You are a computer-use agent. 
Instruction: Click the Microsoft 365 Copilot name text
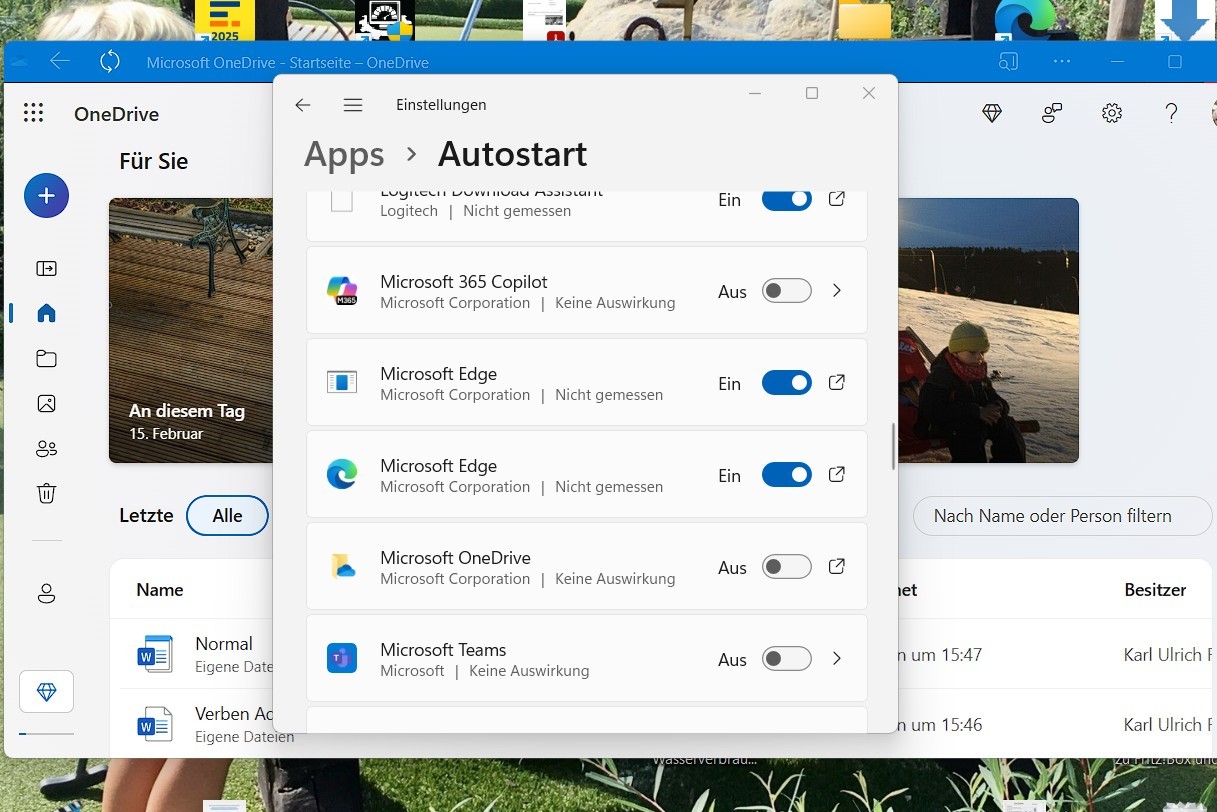click(464, 282)
